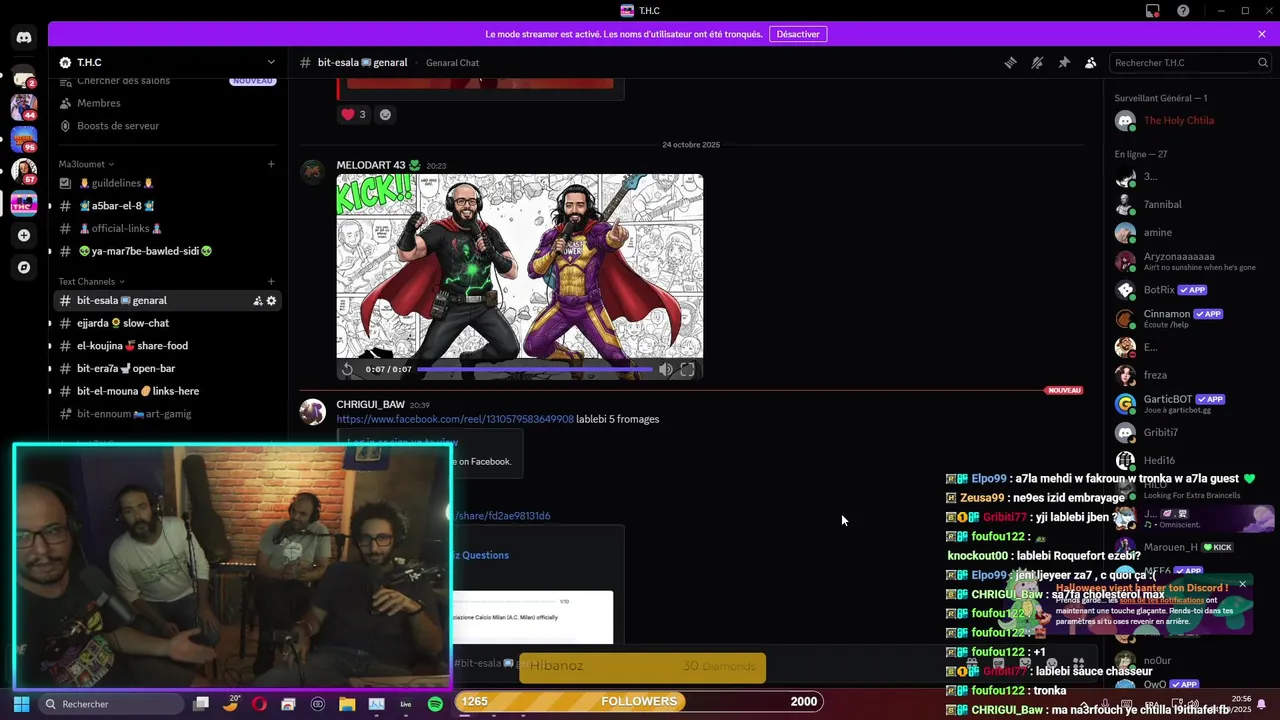Expand the video to fullscreen
The image size is (1280, 720).
pos(688,369)
